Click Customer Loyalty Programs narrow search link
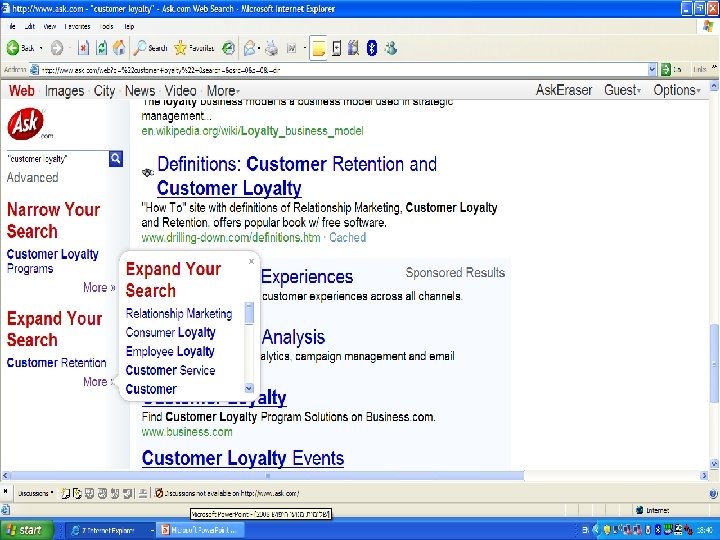The image size is (720, 540). click(53, 261)
